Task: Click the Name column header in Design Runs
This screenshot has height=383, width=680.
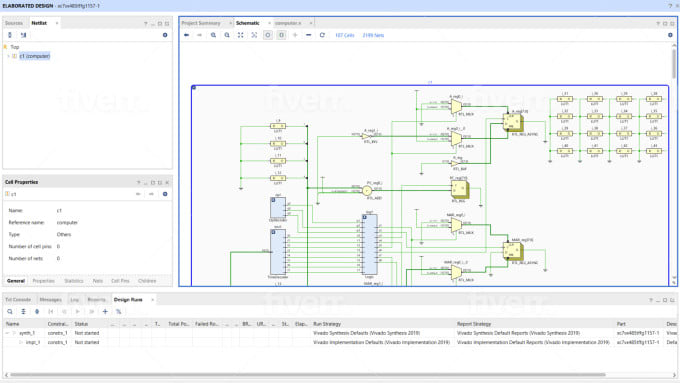Action: (x=13, y=324)
